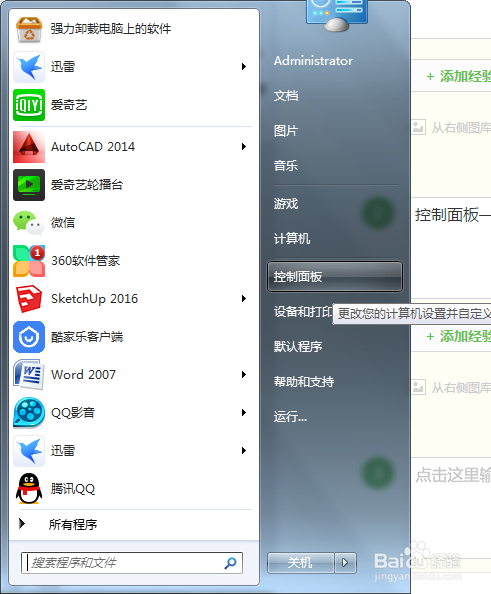Open 计算机 from the start menu
The height and width of the screenshot is (594, 491).
[292, 239]
